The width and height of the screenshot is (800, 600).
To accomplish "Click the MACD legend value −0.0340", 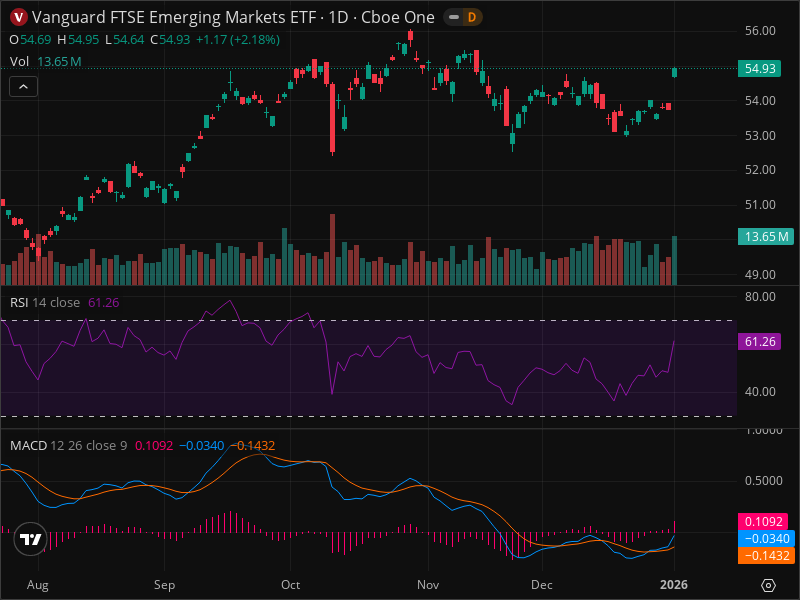I will (x=202, y=445).
